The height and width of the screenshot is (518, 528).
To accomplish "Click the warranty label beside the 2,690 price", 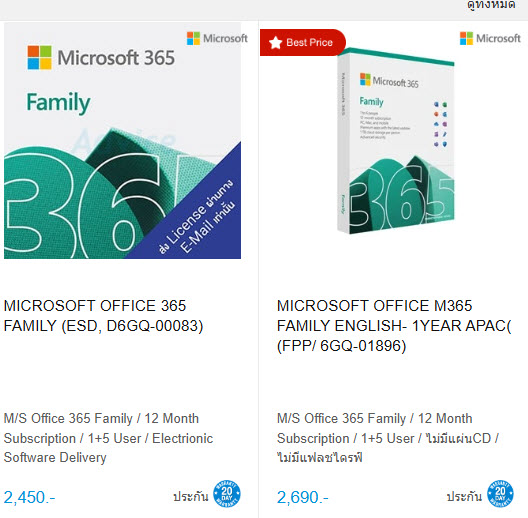I will [x=464, y=496].
